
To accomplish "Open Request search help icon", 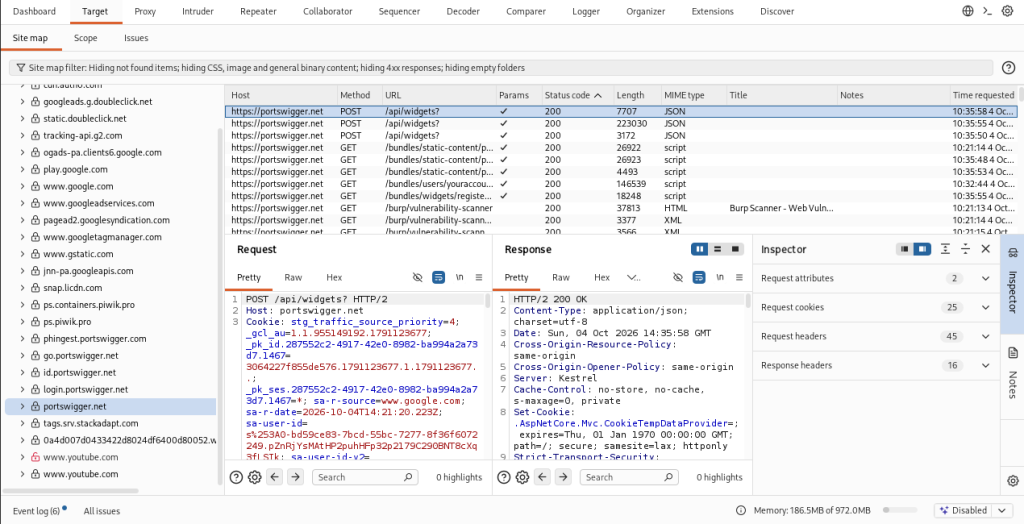I will coord(236,477).
